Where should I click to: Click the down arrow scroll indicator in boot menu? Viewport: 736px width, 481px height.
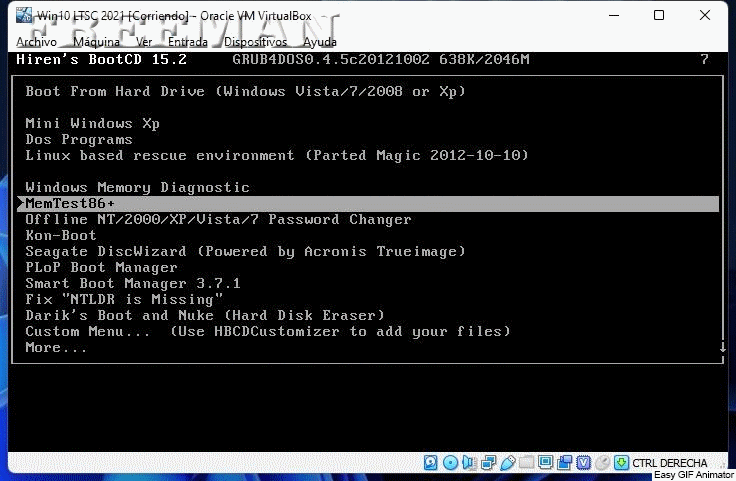point(722,347)
